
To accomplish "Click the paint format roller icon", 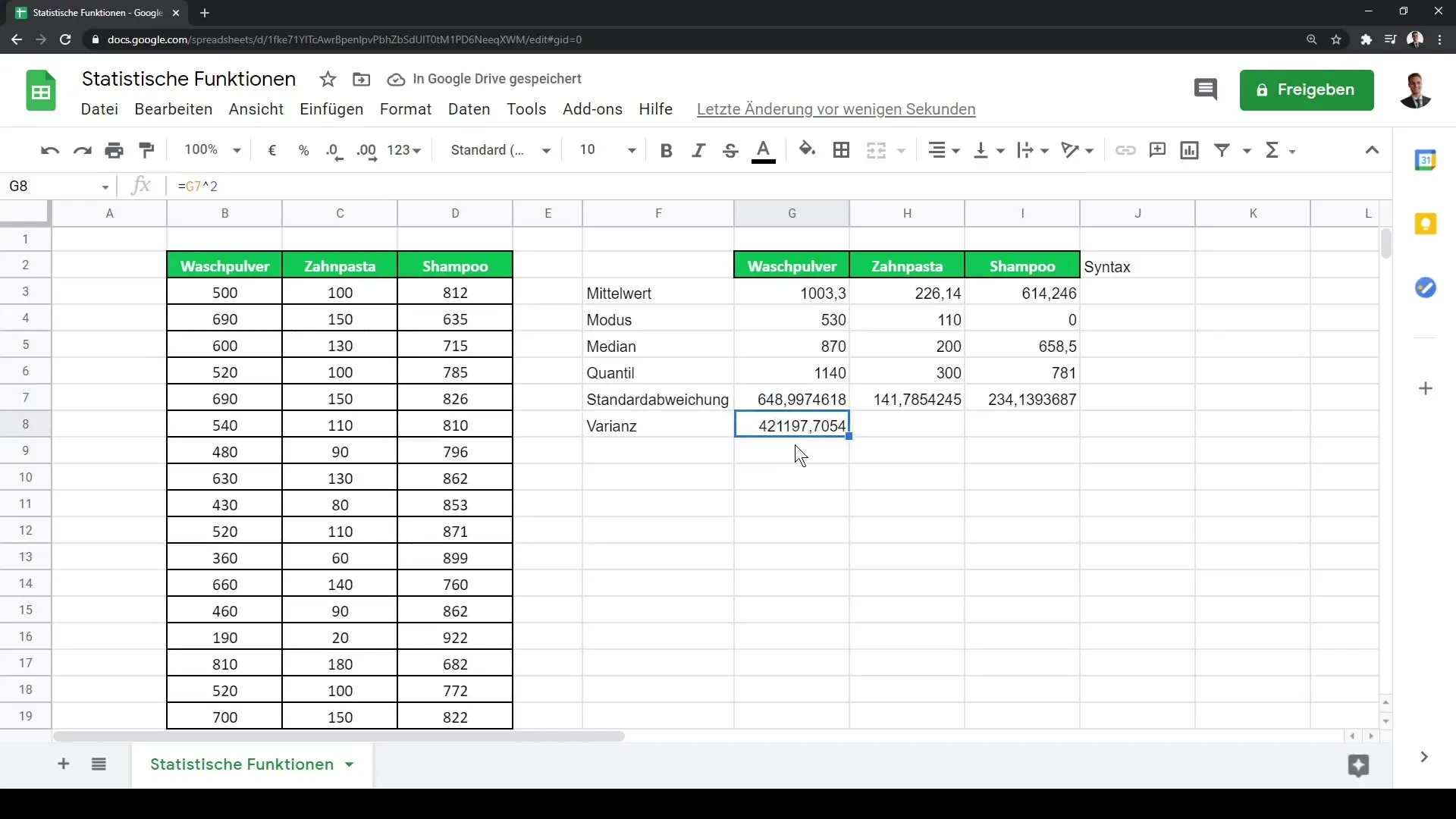I will [147, 150].
